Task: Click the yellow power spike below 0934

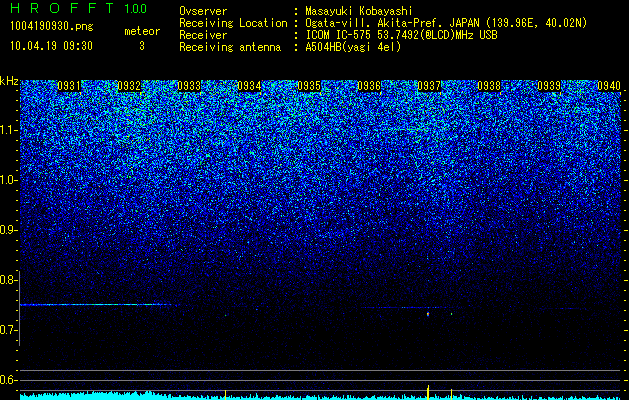Action: (225, 395)
